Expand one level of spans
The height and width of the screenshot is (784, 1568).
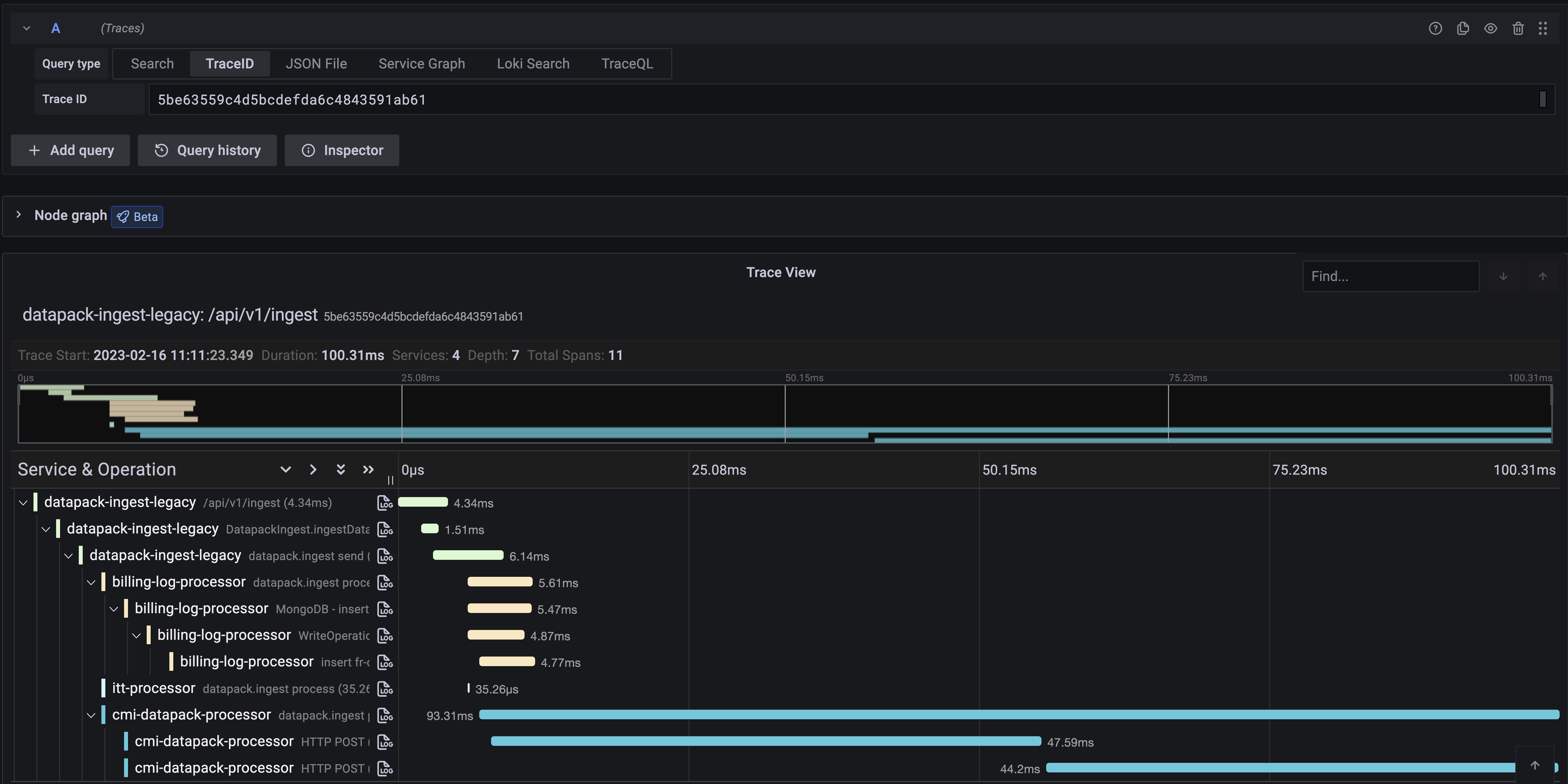(286, 469)
